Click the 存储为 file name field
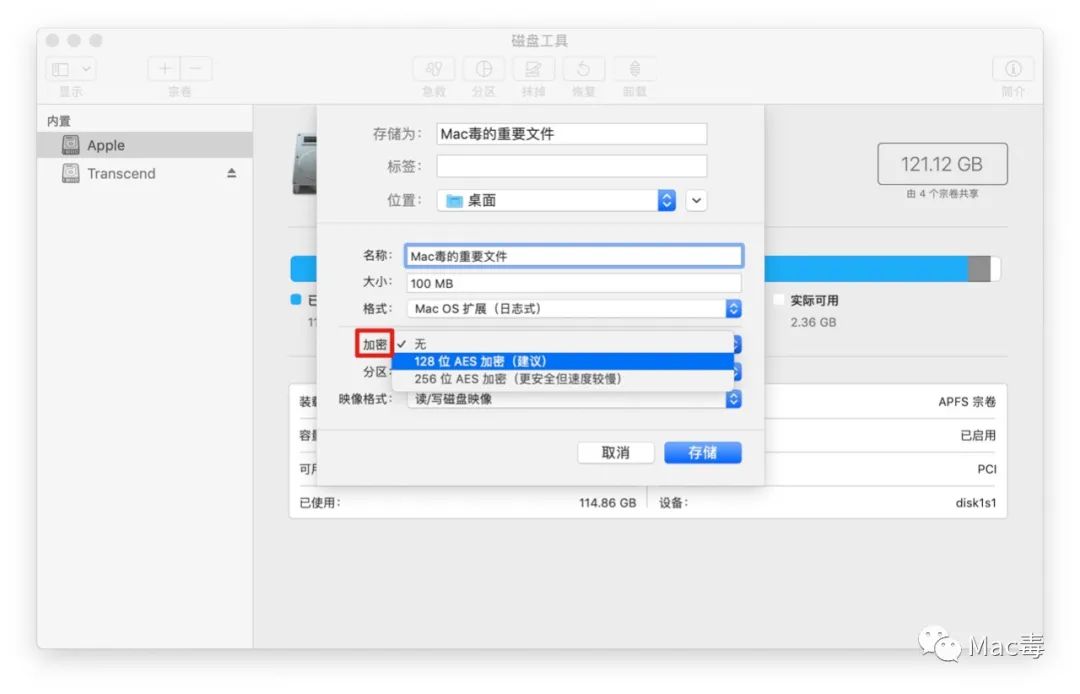 pyautogui.click(x=571, y=134)
